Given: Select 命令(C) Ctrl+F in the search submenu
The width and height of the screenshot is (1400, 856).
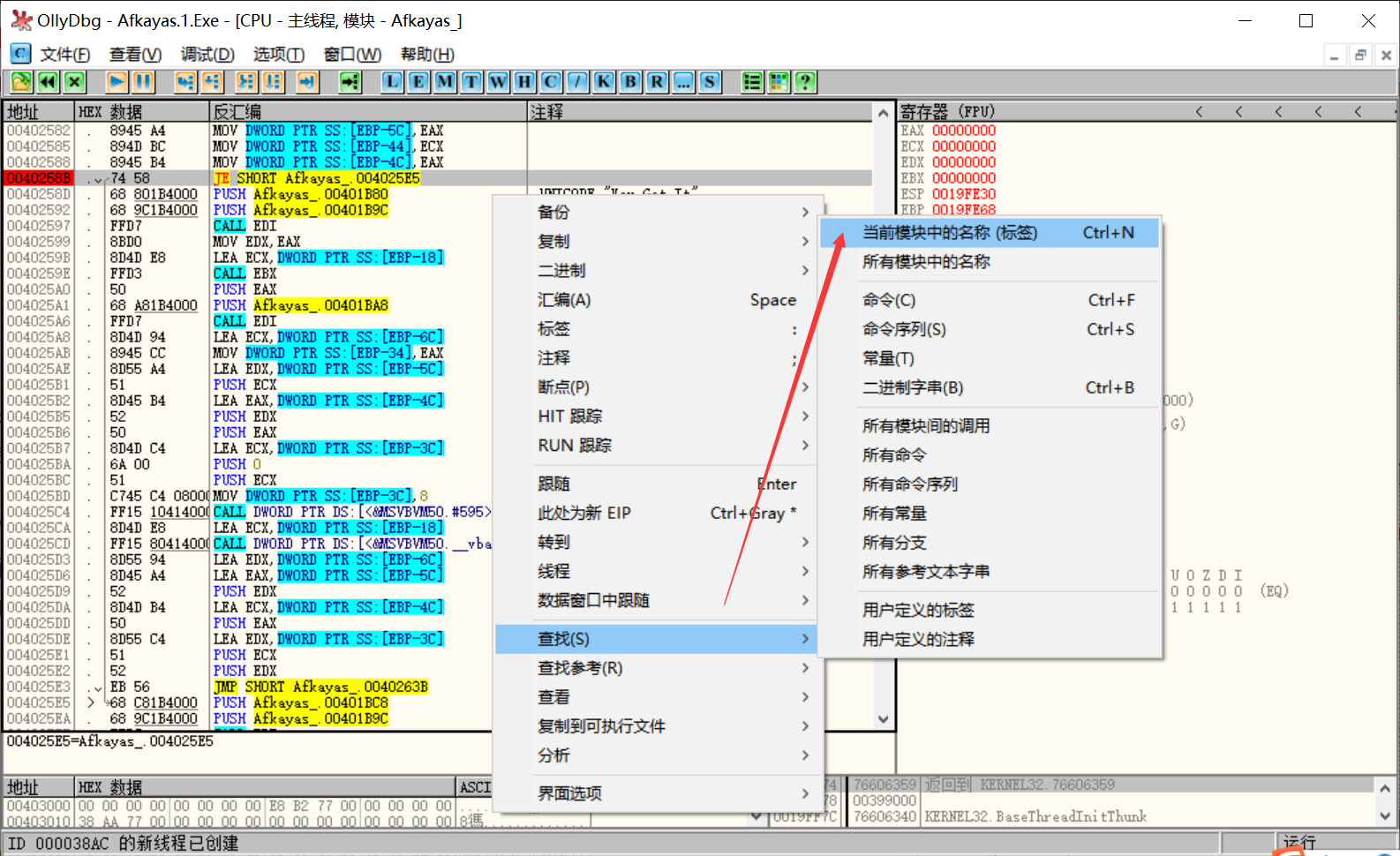Looking at the screenshot, I should 990,300.
